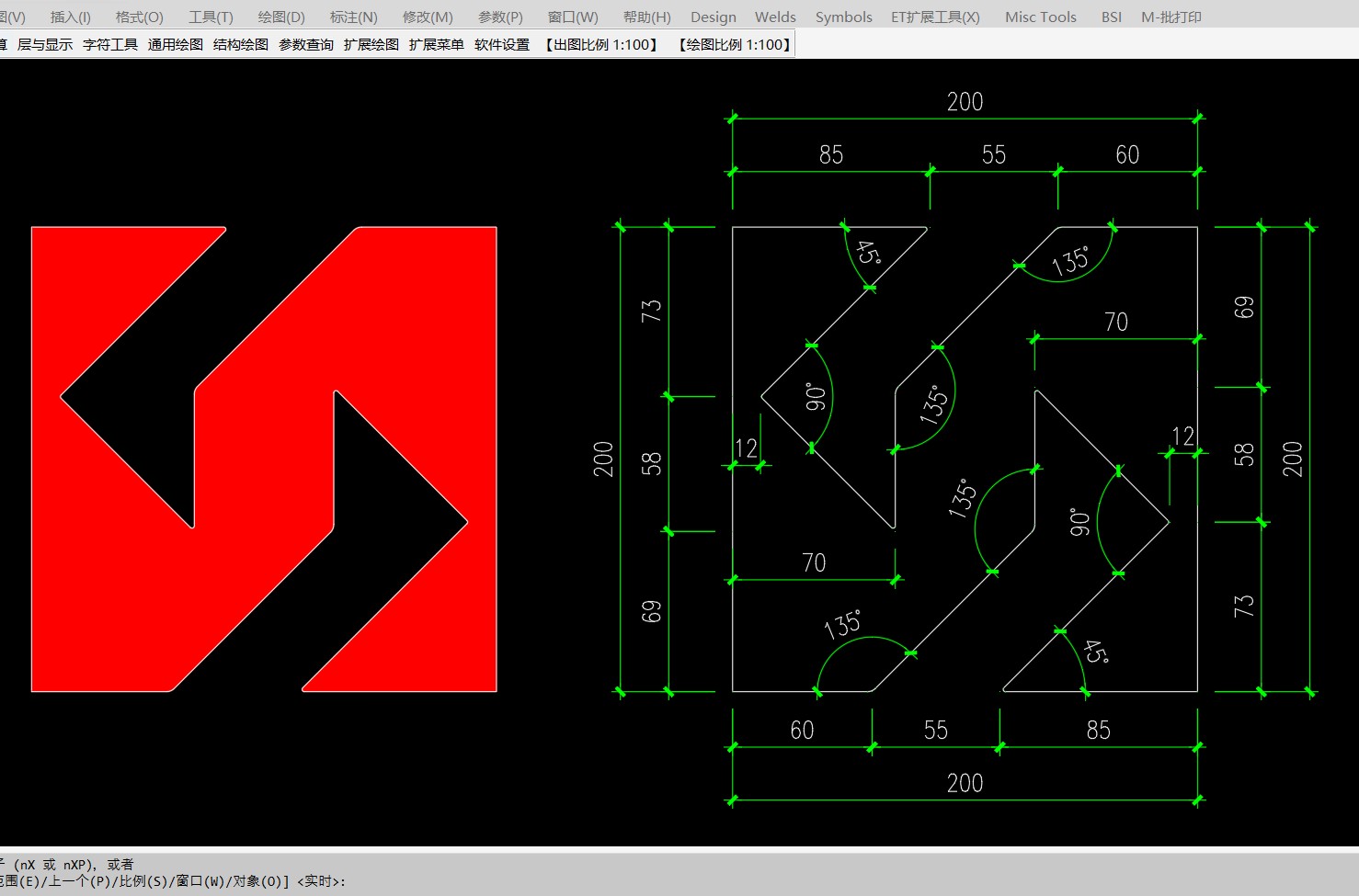Select the 58 dimension text left of the drawing

tap(651, 464)
